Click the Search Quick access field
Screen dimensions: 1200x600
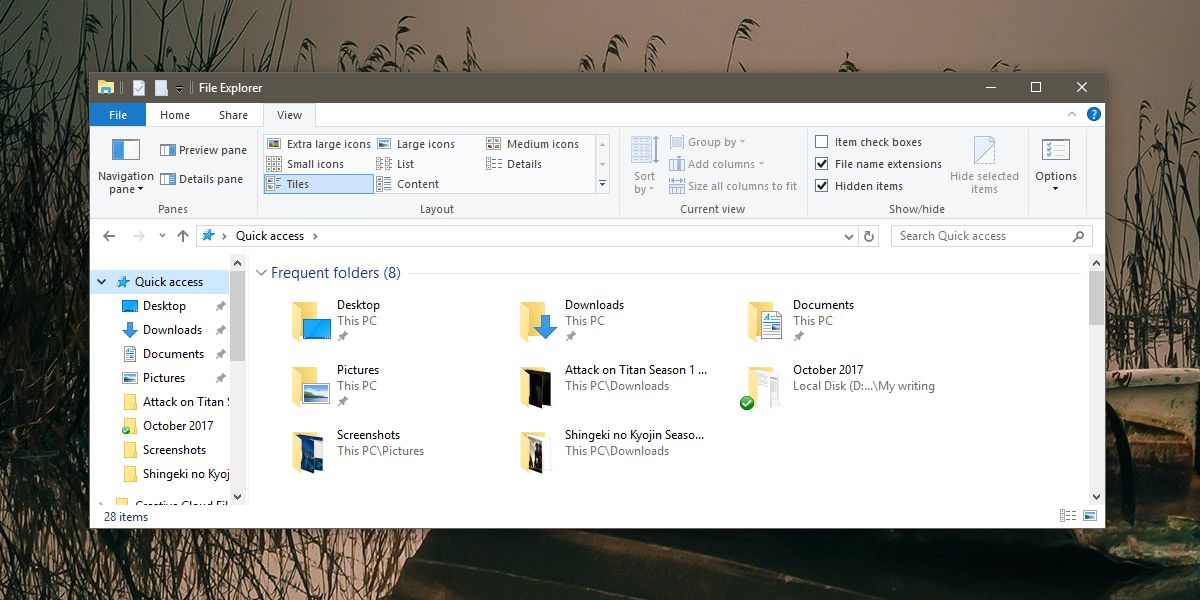(x=980, y=236)
